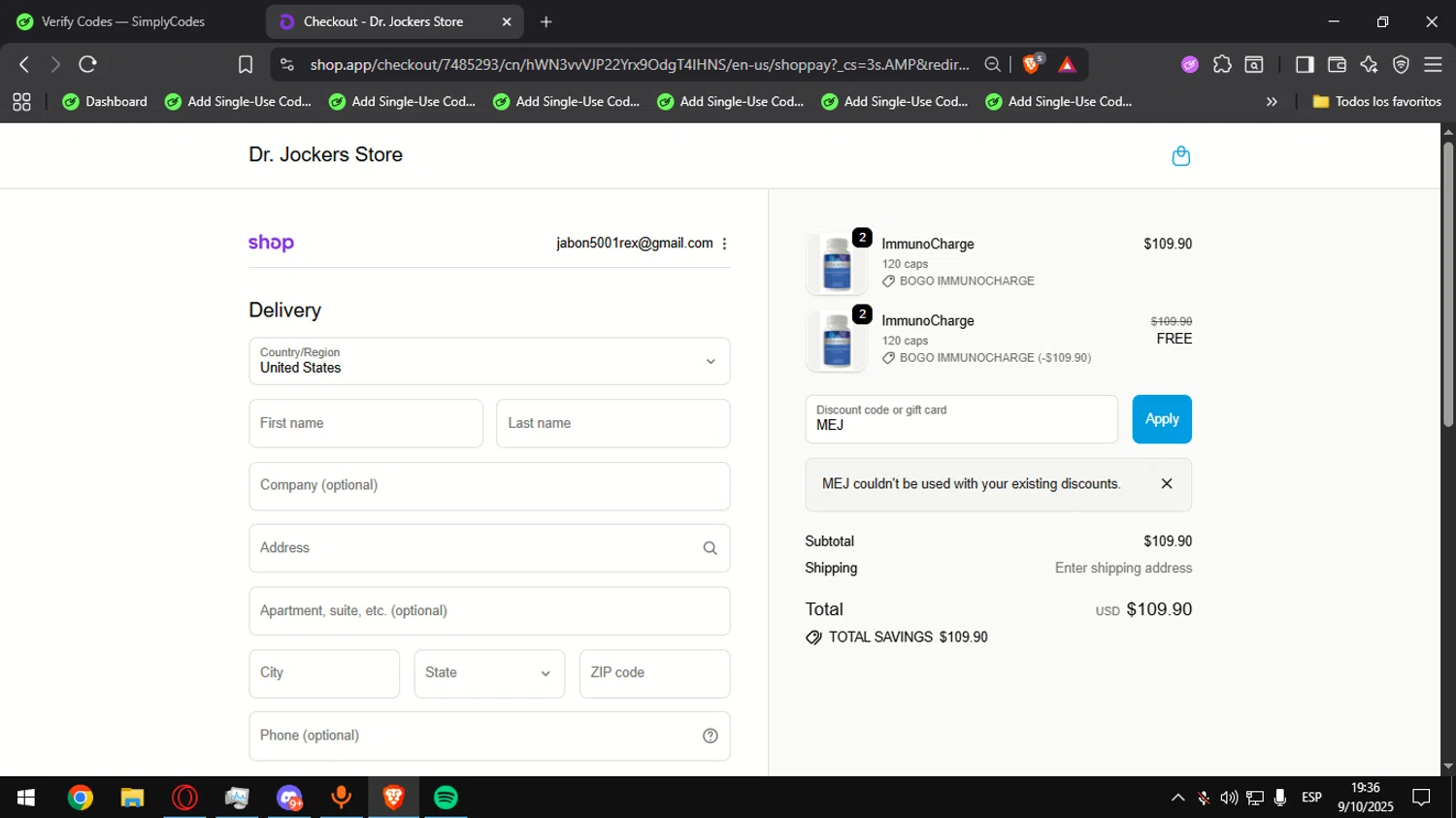Image resolution: width=1456 pixels, height=818 pixels.
Task: Bookmark this page
Action: (x=245, y=64)
